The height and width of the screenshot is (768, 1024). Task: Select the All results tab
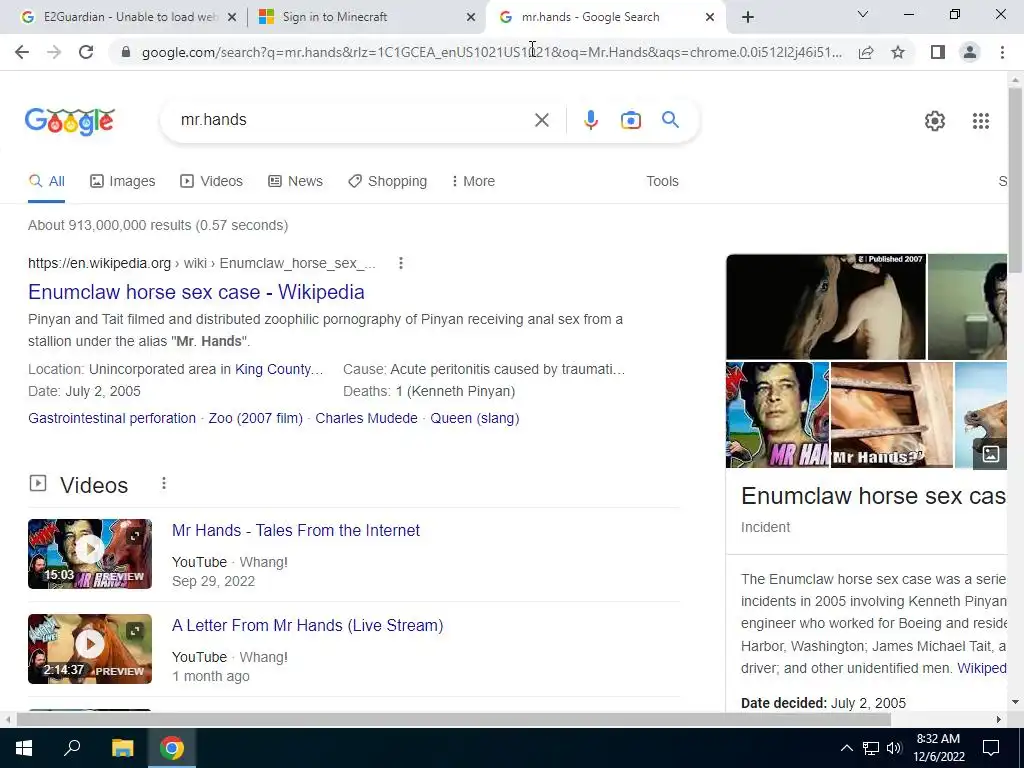46,182
